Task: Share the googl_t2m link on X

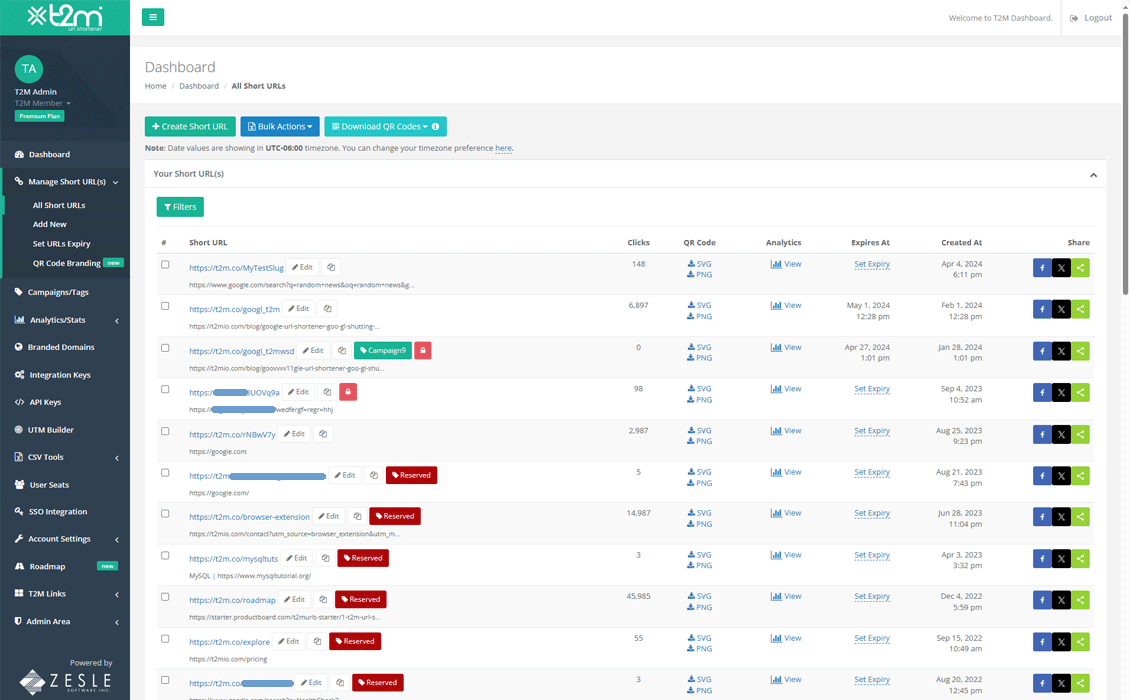Action: pos(1060,309)
